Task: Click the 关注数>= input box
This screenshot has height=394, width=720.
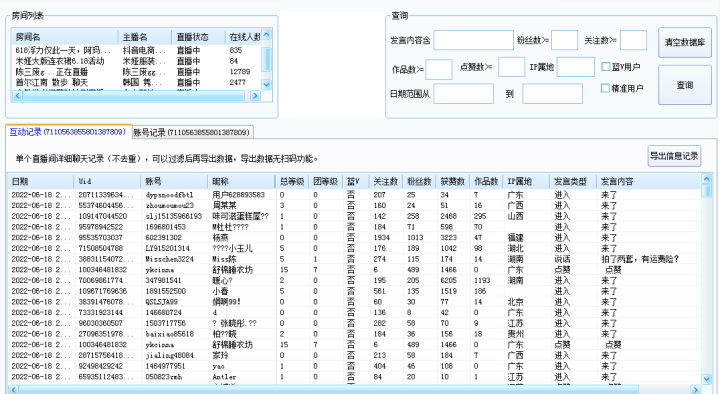Action: [x=633, y=40]
